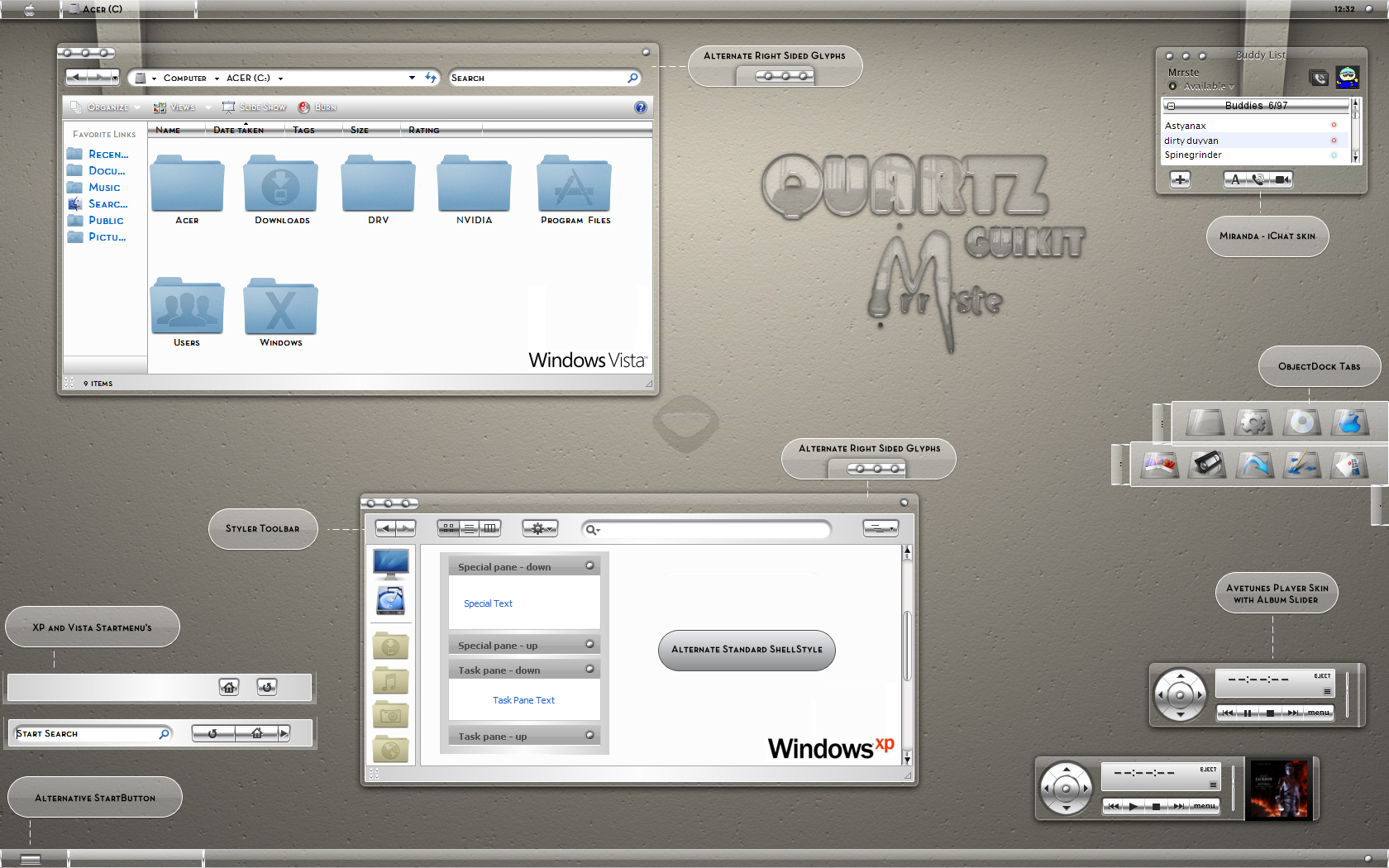Click the Task Pane Text link
Screen dimensions: 1389x868
(523, 700)
